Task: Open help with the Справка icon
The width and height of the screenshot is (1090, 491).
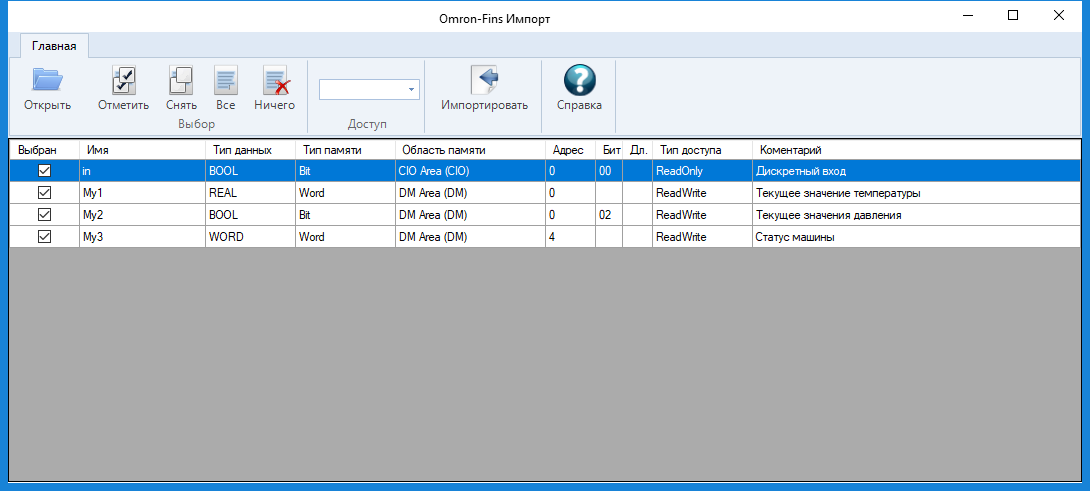Action: pyautogui.click(x=579, y=80)
